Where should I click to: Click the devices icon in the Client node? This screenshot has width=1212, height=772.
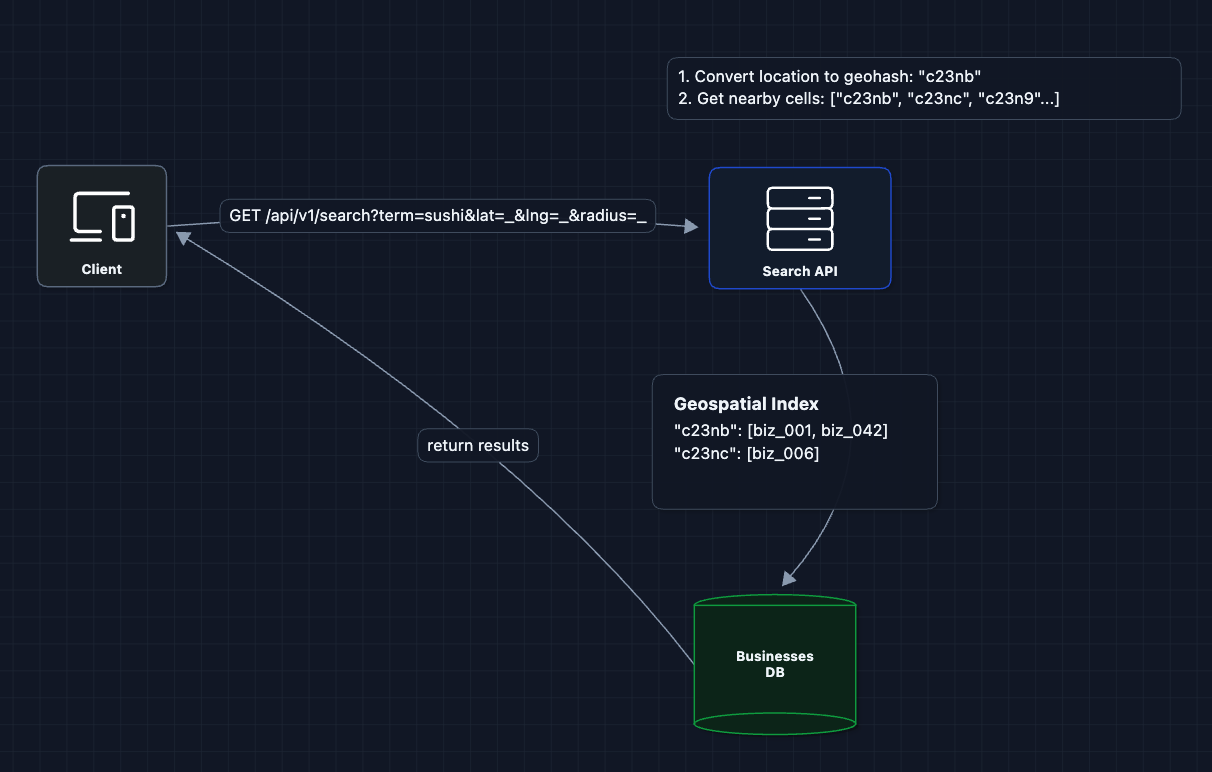[x=102, y=217]
